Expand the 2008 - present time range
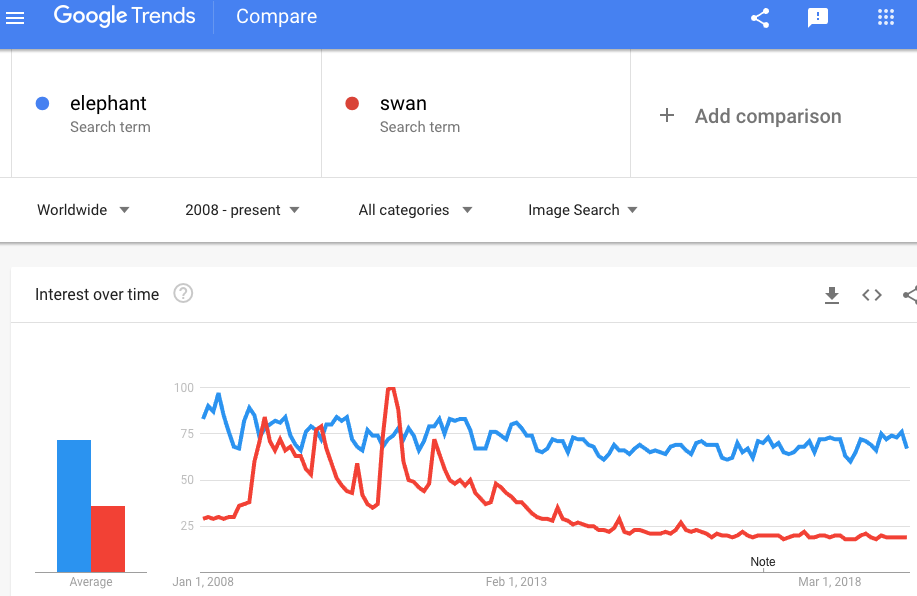917x596 pixels. tap(242, 210)
